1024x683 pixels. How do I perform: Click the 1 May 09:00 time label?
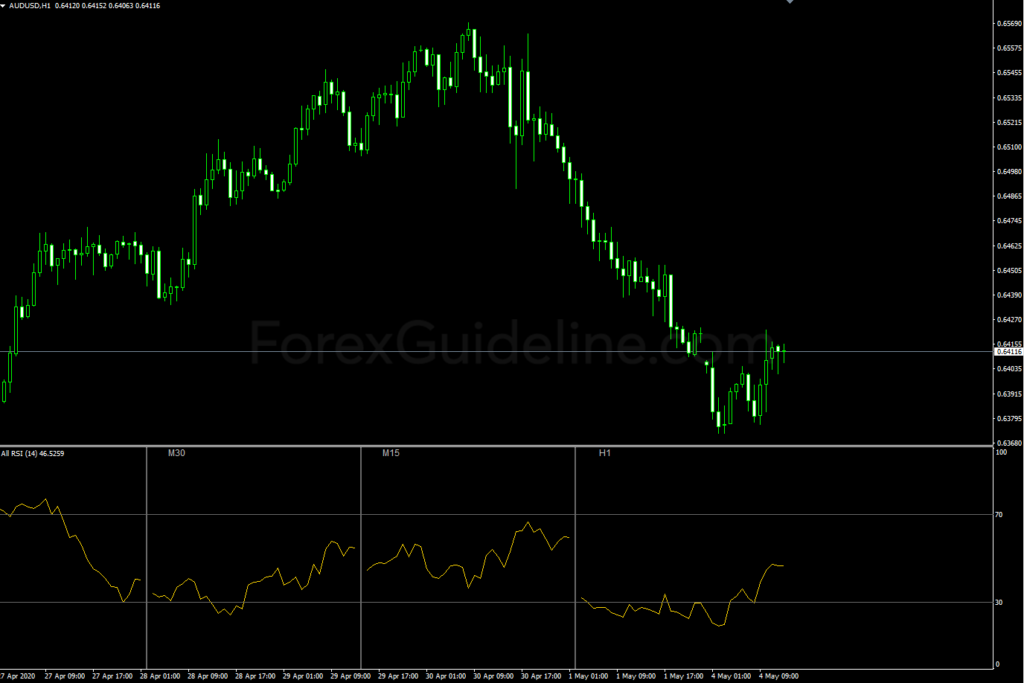coord(636,676)
